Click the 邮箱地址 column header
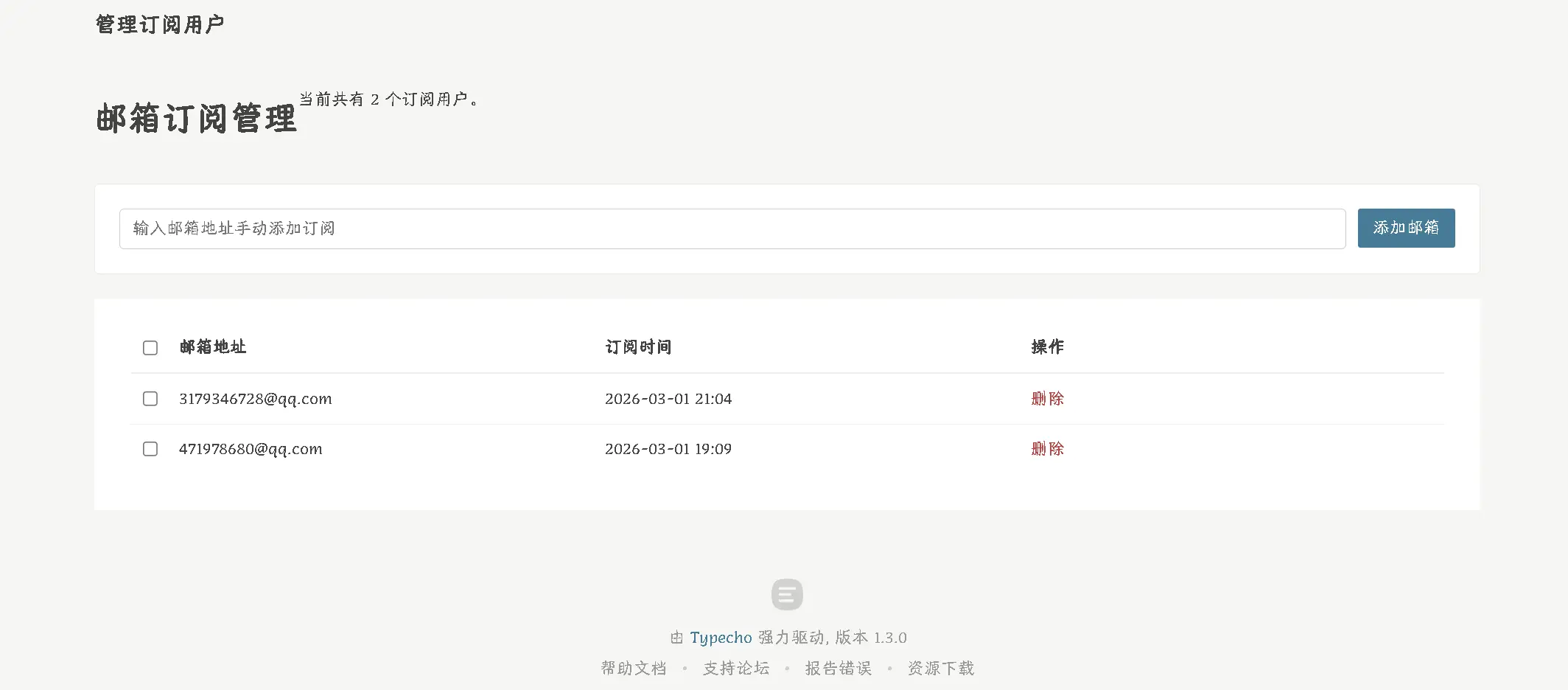Image resolution: width=1568 pixels, height=690 pixels. [x=213, y=347]
